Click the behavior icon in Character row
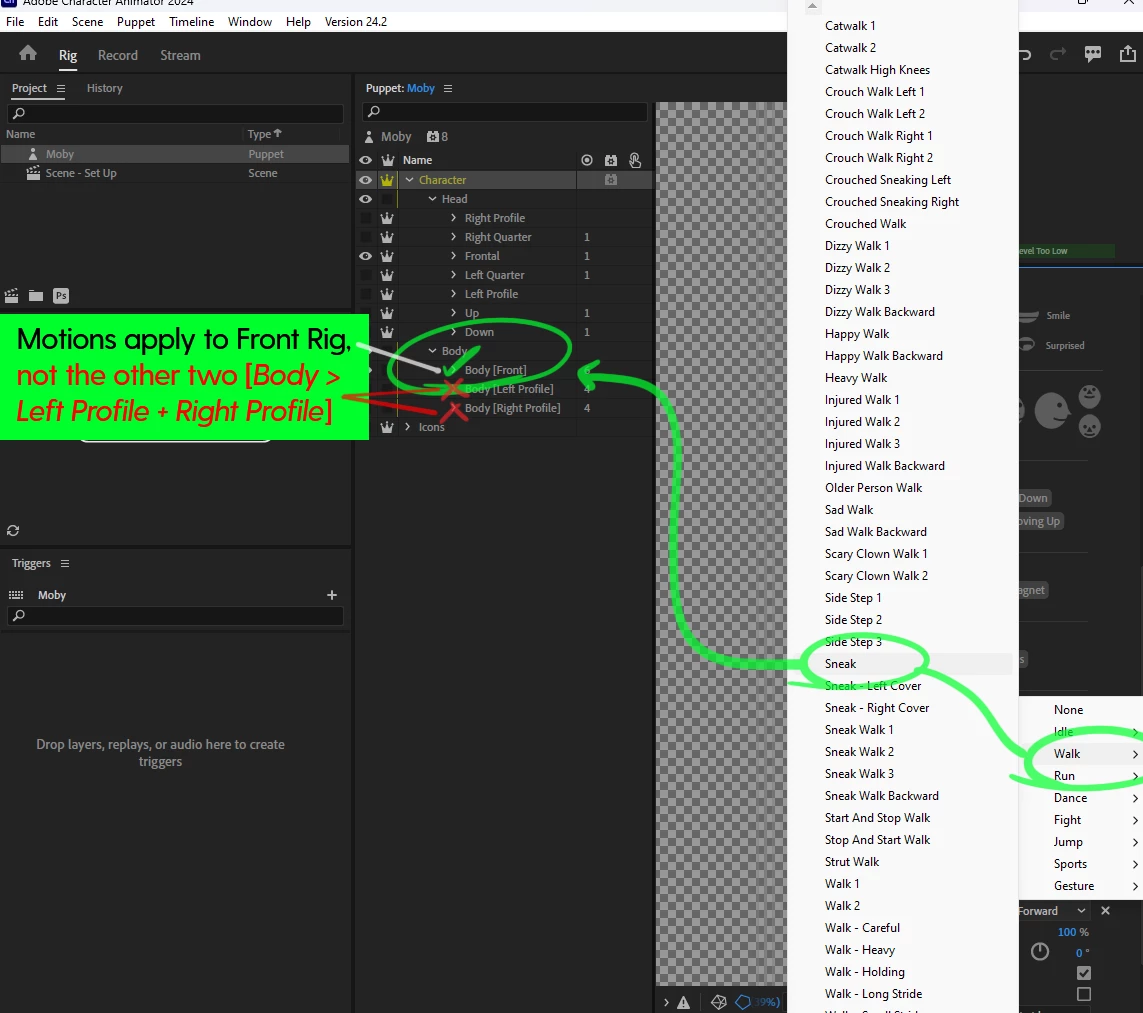The image size is (1143, 1013). [611, 179]
